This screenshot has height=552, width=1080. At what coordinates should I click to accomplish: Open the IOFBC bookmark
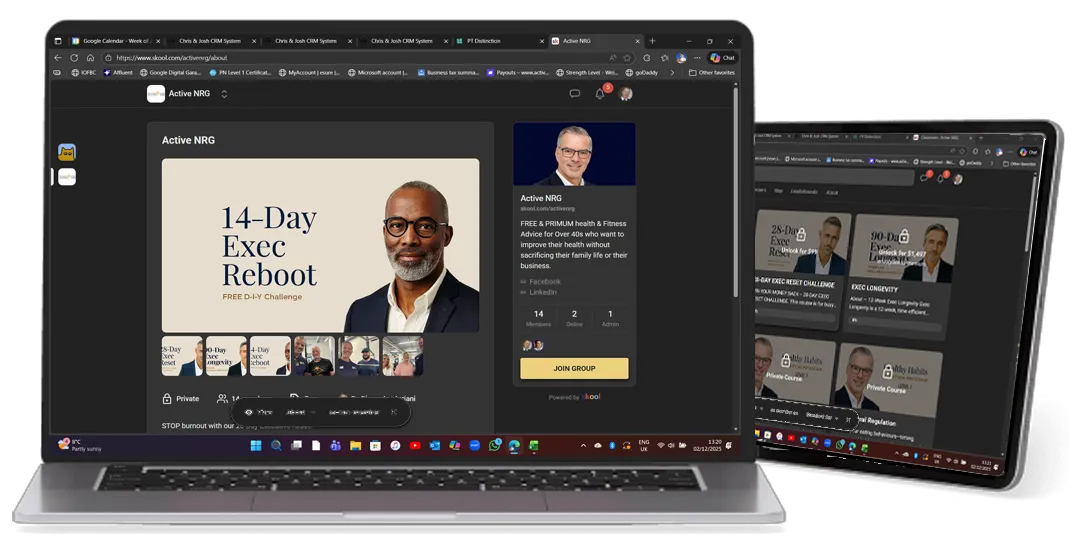[84, 72]
